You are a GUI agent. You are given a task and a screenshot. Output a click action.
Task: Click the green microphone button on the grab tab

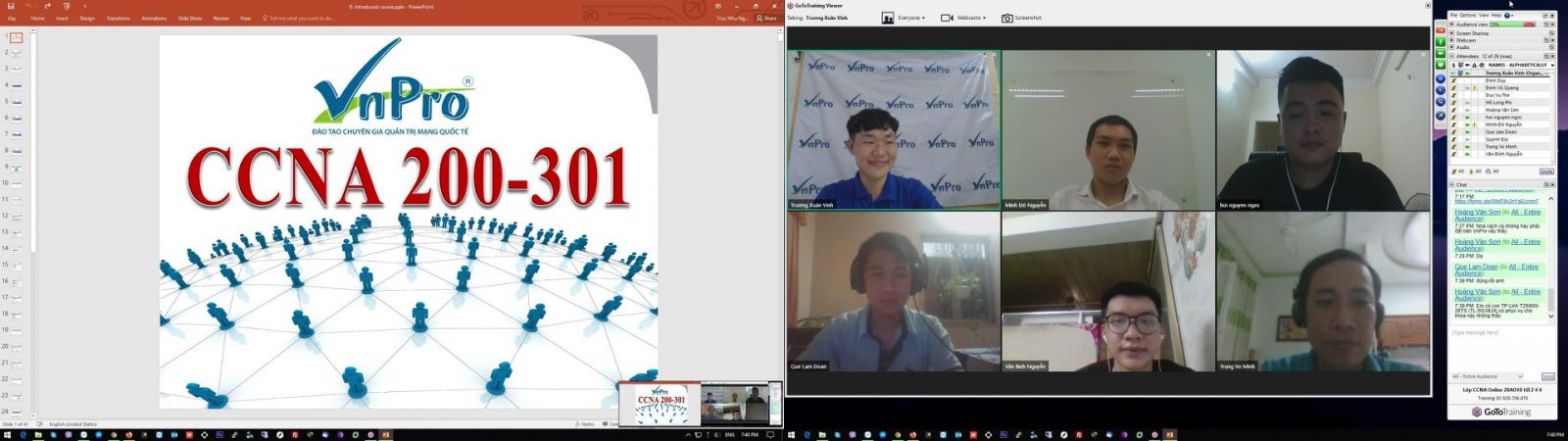pyautogui.click(x=1441, y=41)
